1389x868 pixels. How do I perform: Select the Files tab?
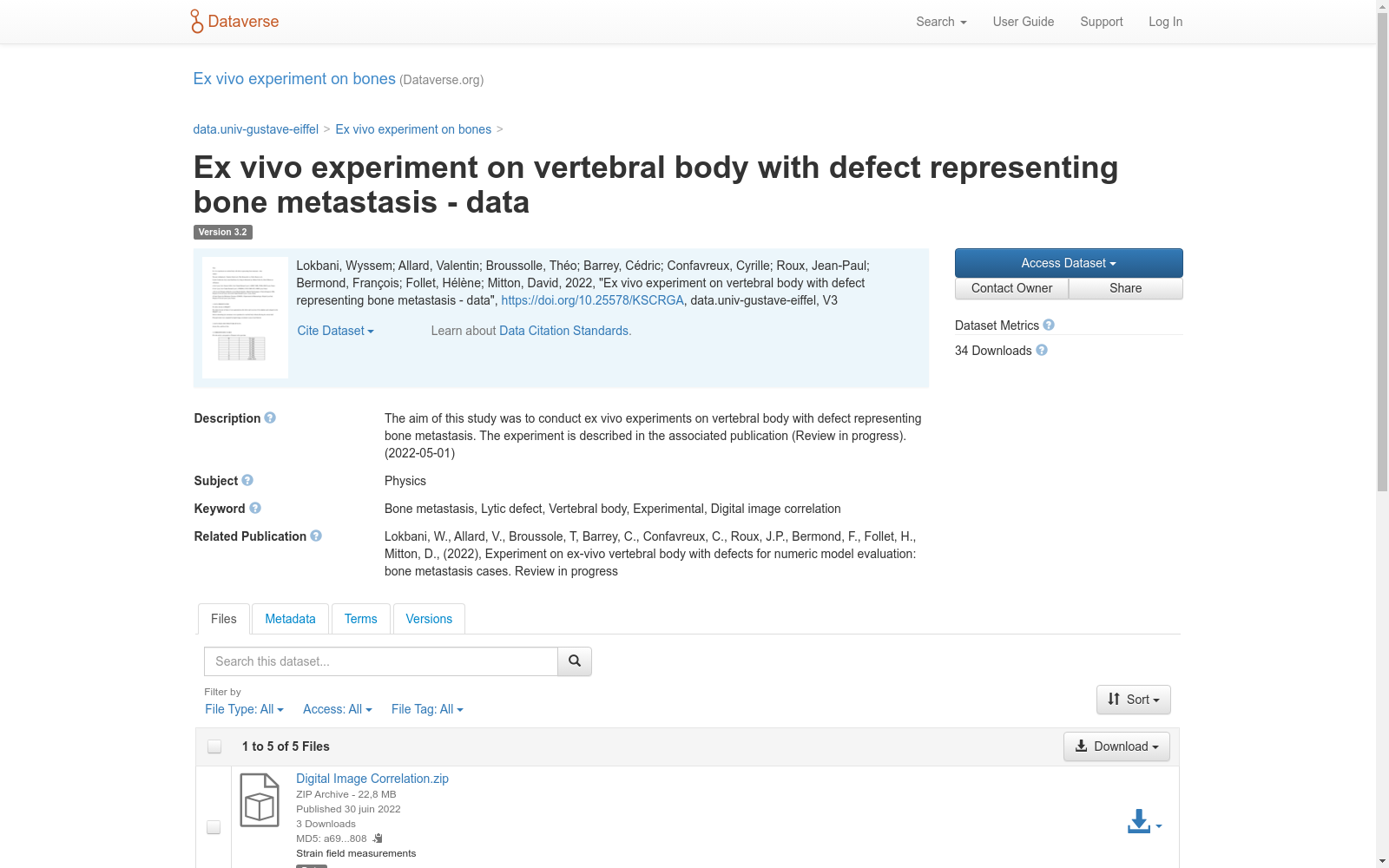[x=224, y=619]
